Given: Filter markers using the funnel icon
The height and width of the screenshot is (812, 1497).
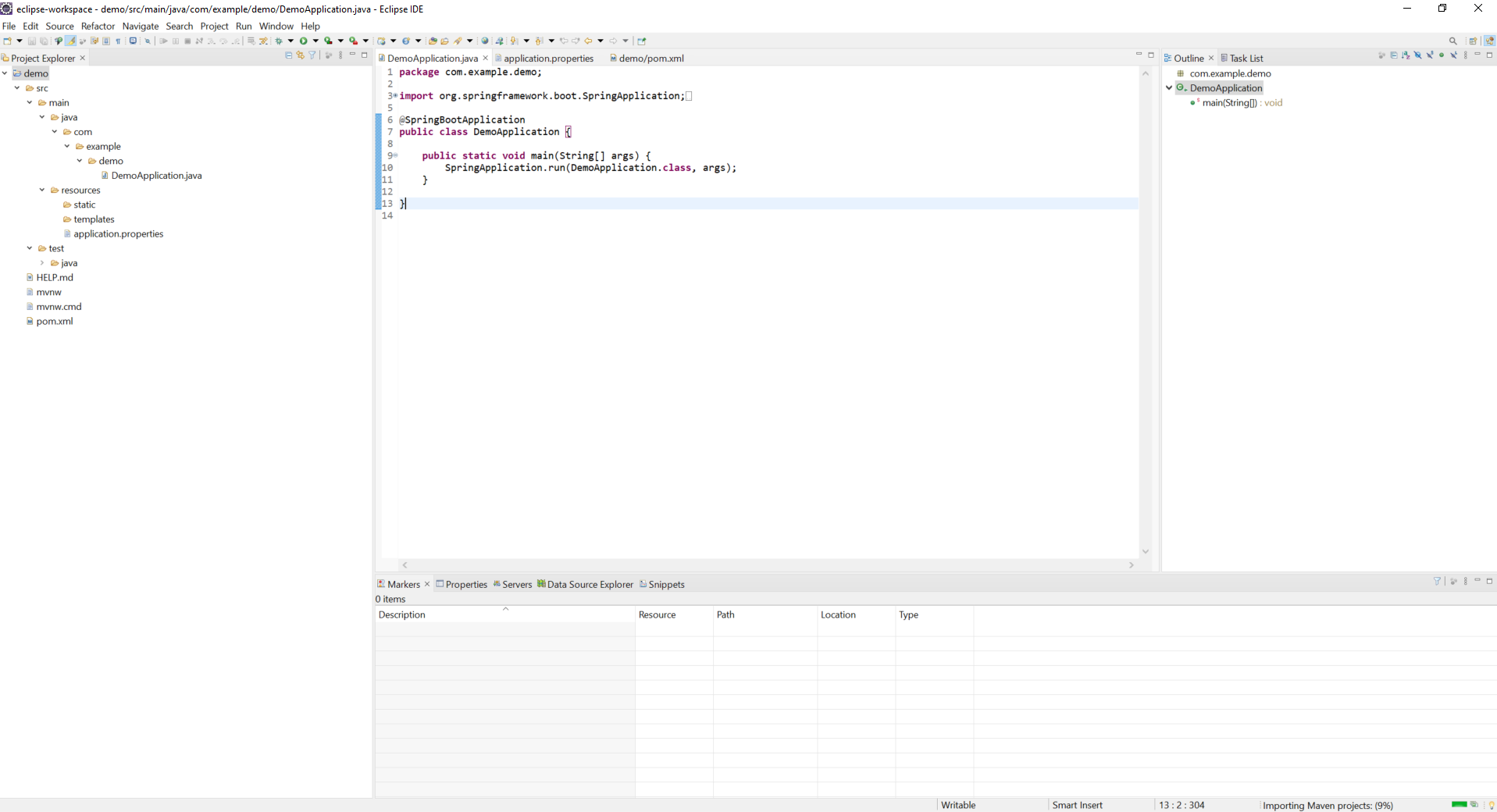Looking at the screenshot, I should (1437, 582).
